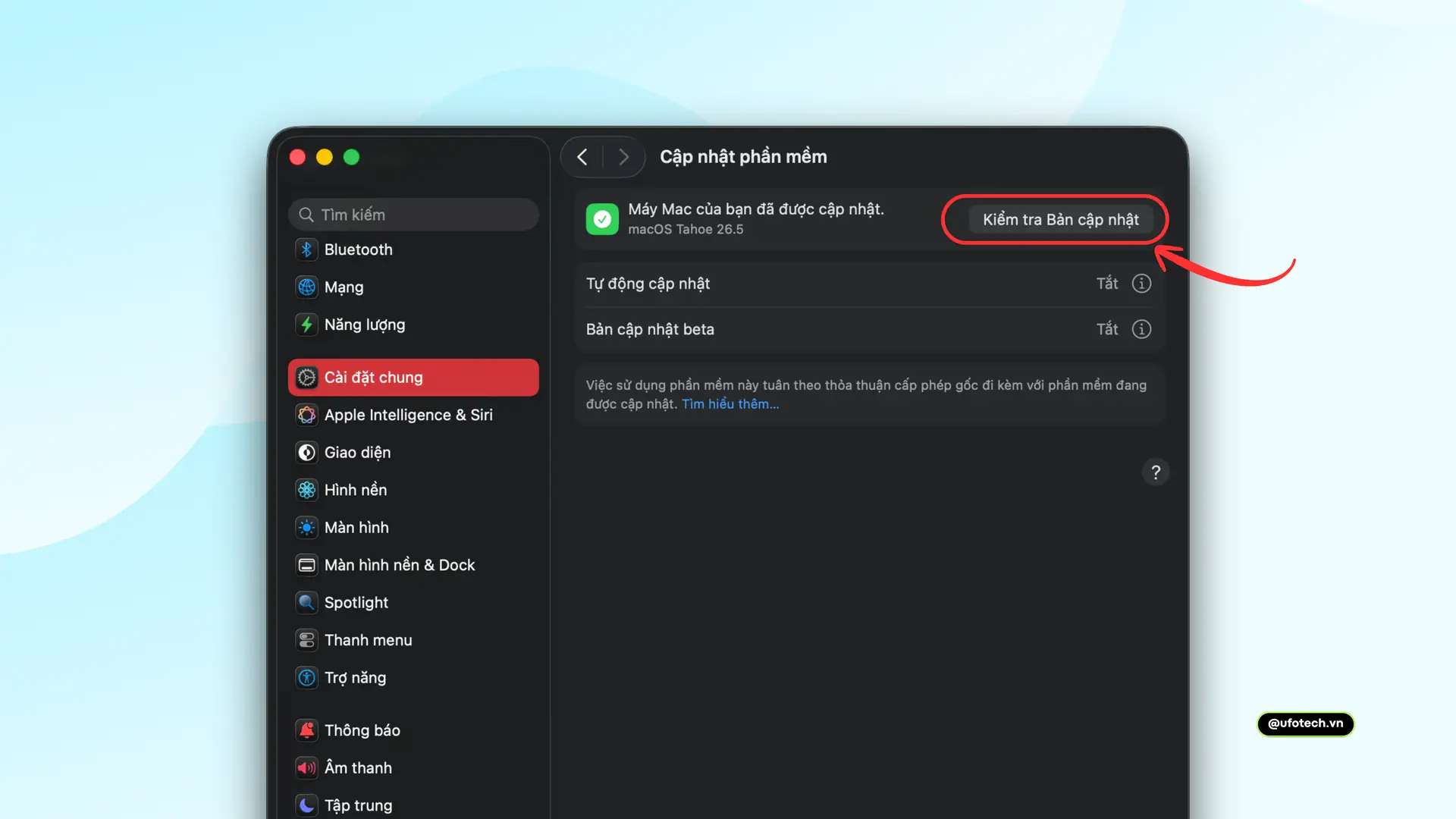Click the Trợ năng accessibility icon
The image size is (1456, 819).
[x=306, y=678]
